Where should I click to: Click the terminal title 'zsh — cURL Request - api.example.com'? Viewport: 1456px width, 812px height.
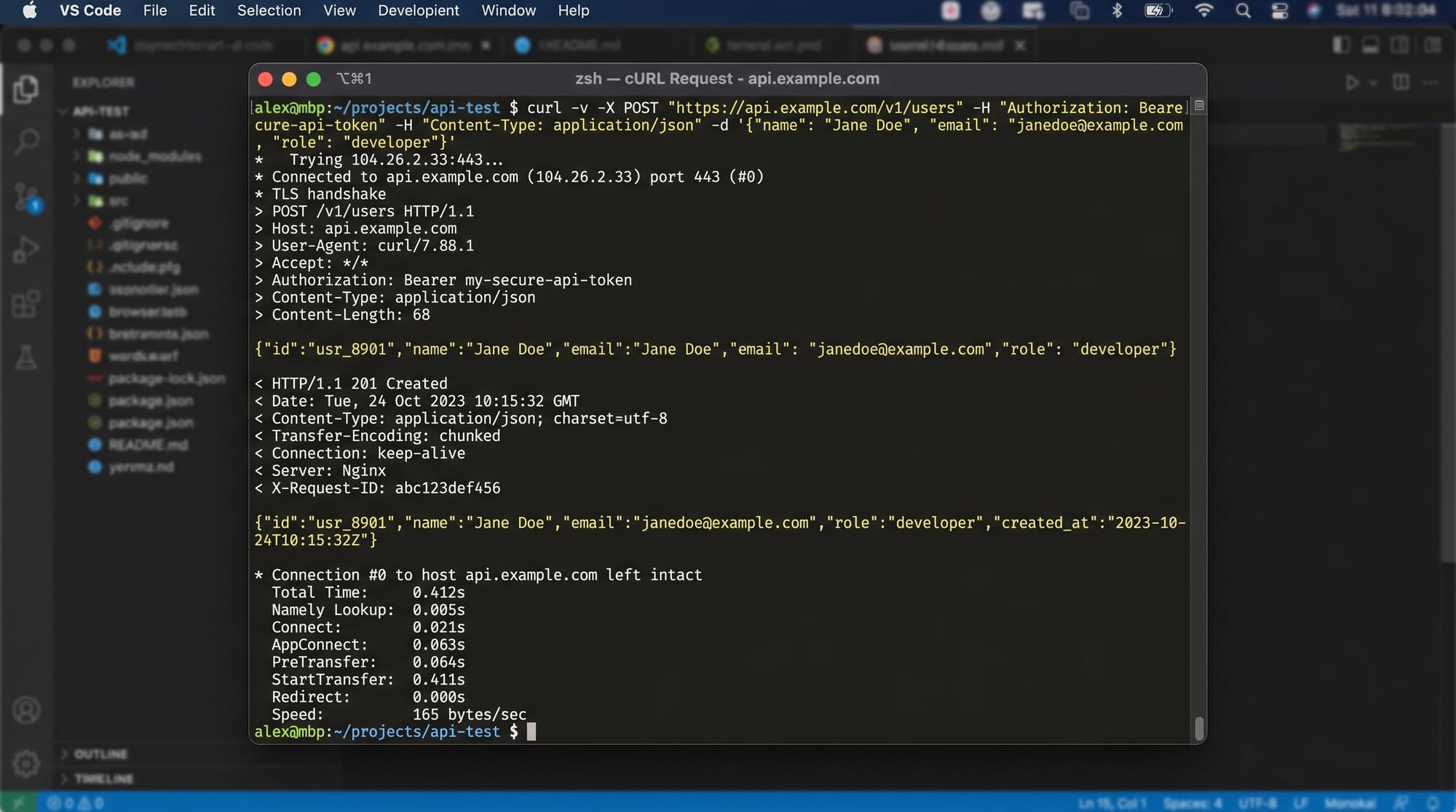pos(727,79)
